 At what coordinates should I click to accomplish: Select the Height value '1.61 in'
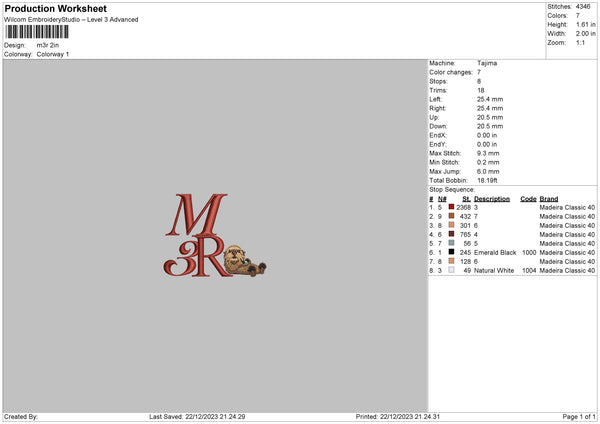tap(586, 24)
